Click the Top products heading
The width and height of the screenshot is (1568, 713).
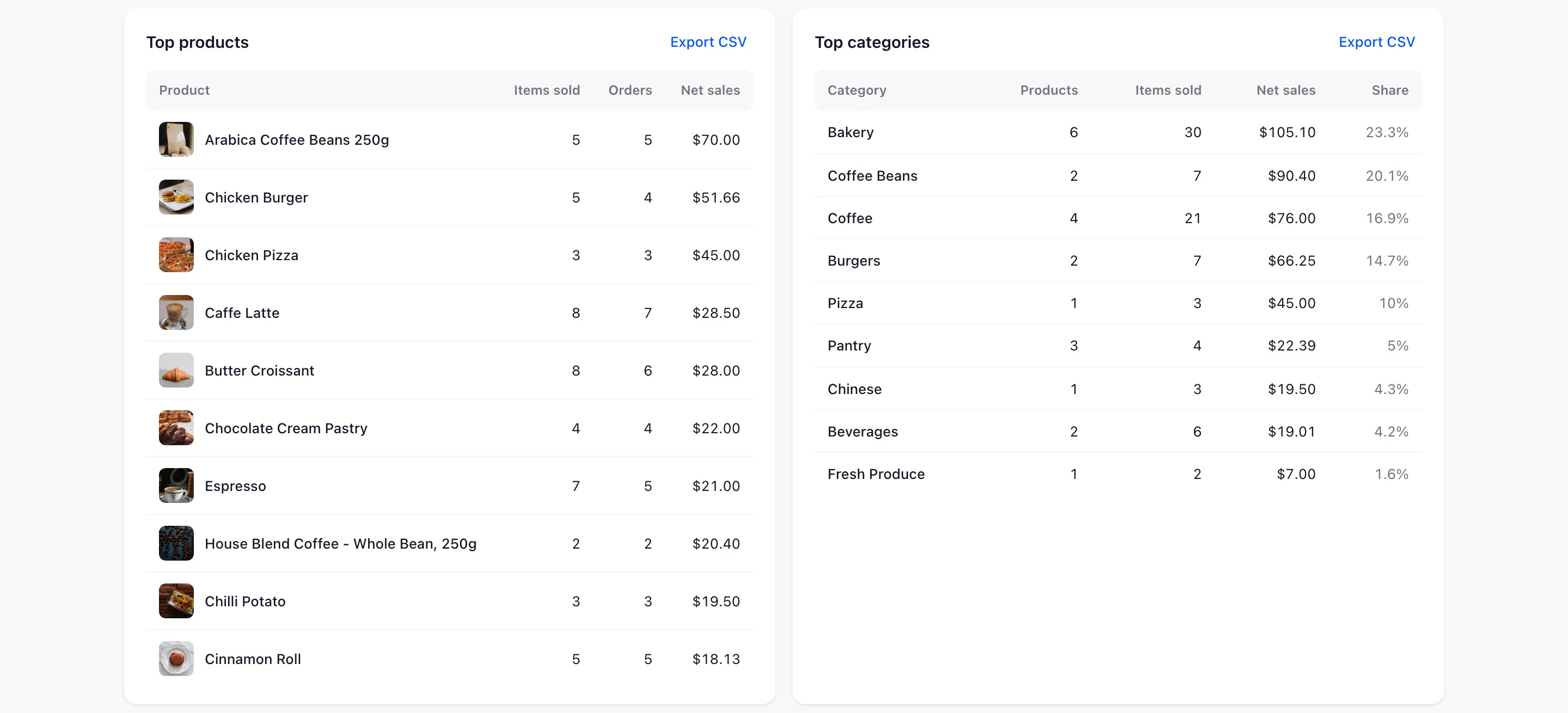point(197,42)
